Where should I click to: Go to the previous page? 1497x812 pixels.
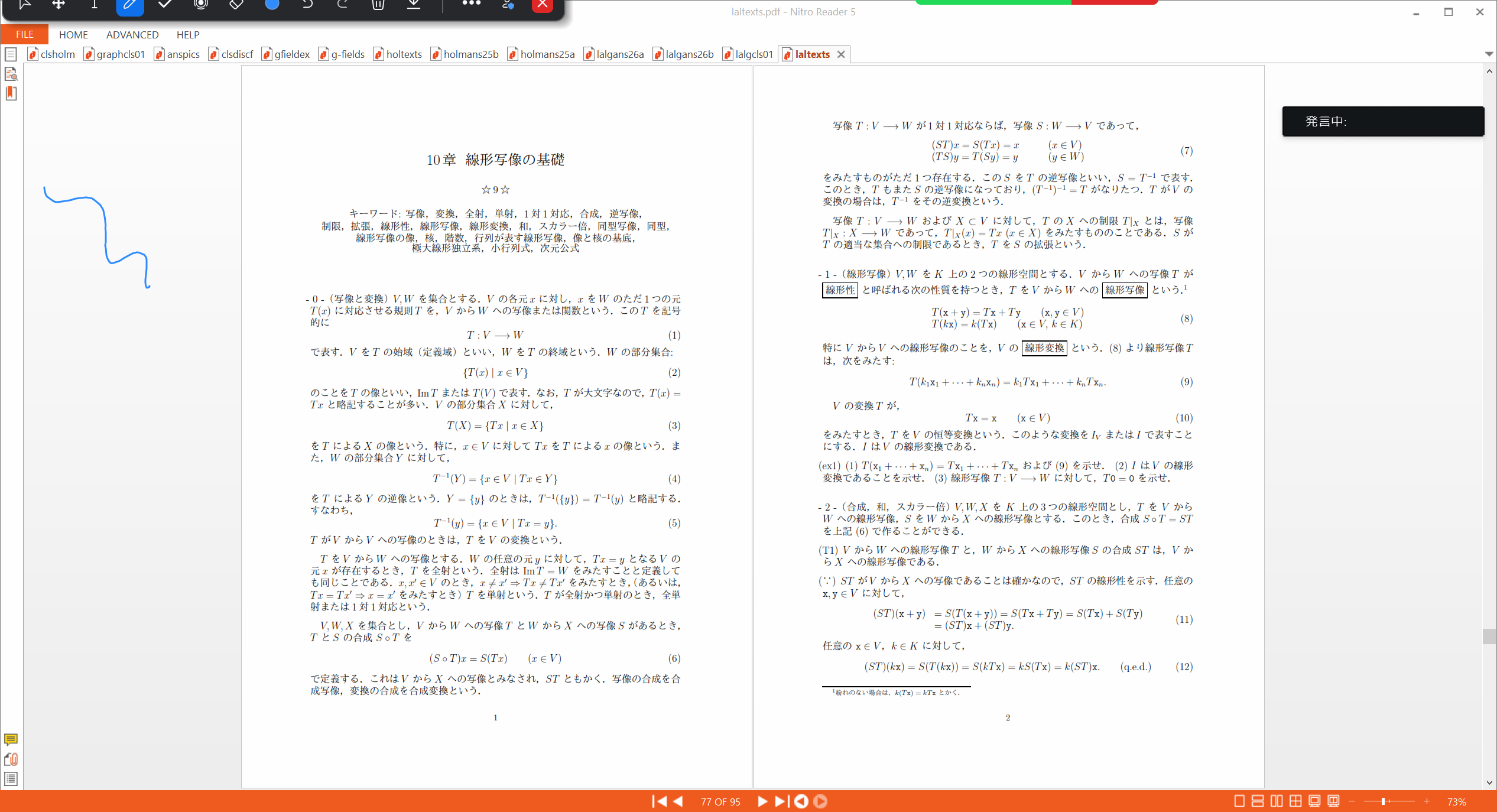click(x=678, y=801)
